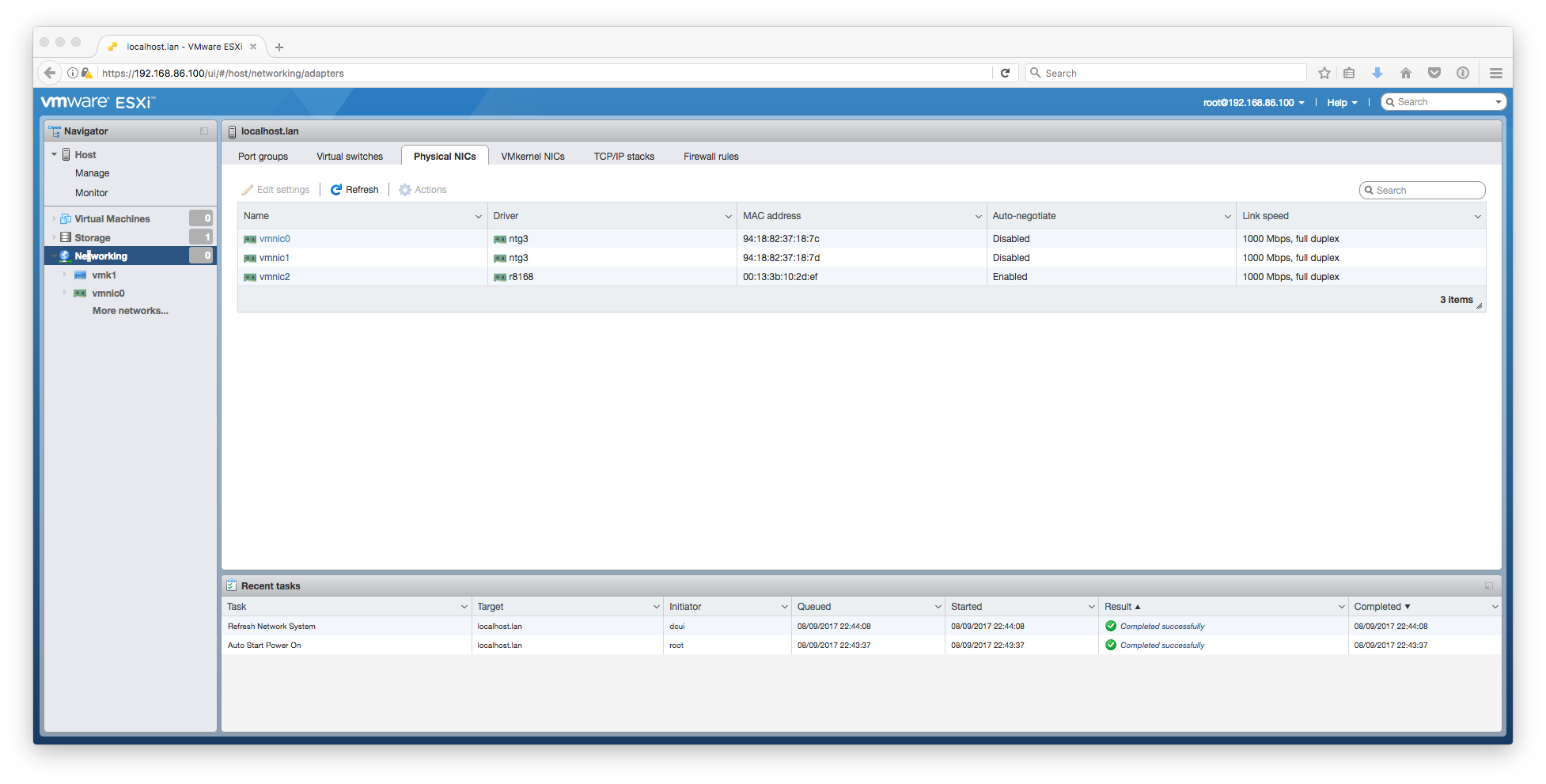1546x784 pixels.
Task: Select Manage under Host
Action: pos(93,173)
